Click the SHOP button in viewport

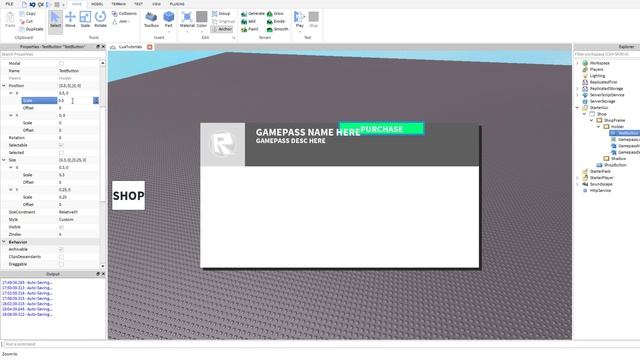[129, 196]
